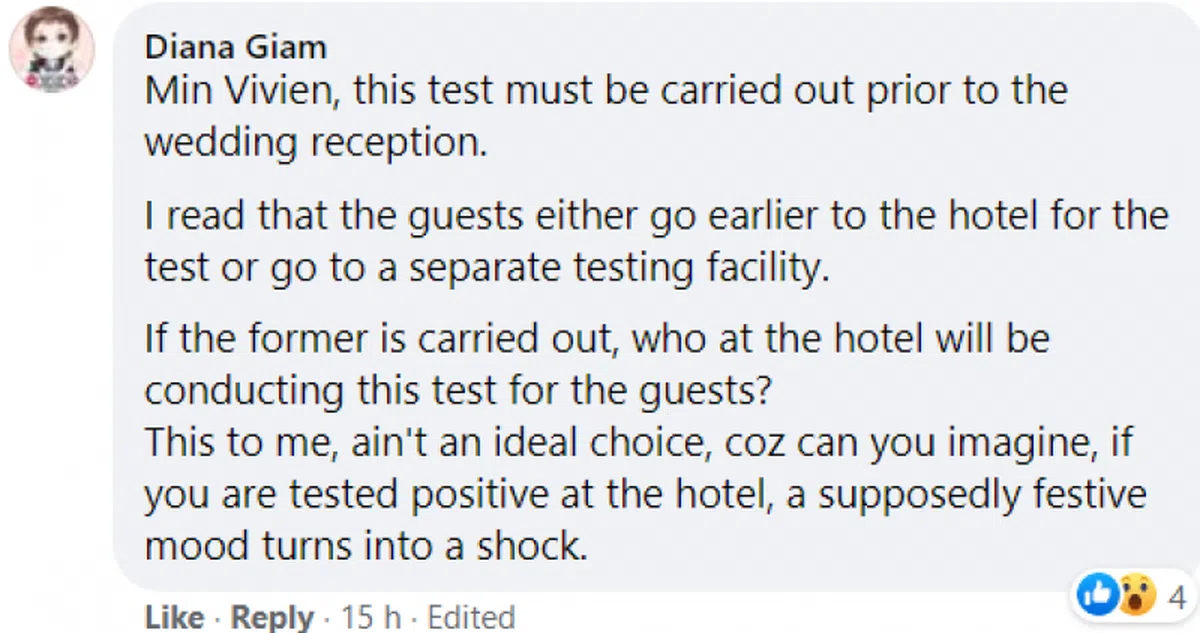Viewport: 1200px width, 633px height.
Task: View edit history via Edited label
Action: click(x=471, y=617)
